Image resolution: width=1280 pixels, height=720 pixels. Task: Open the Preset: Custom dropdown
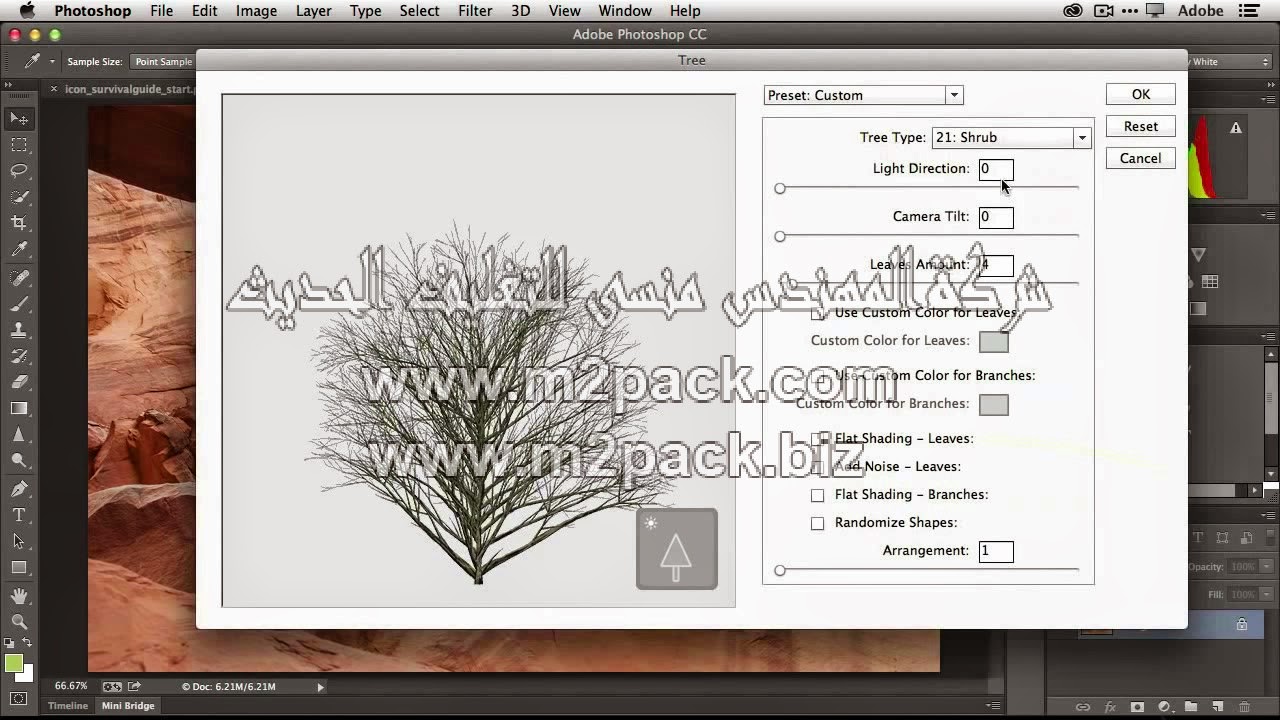(x=863, y=95)
